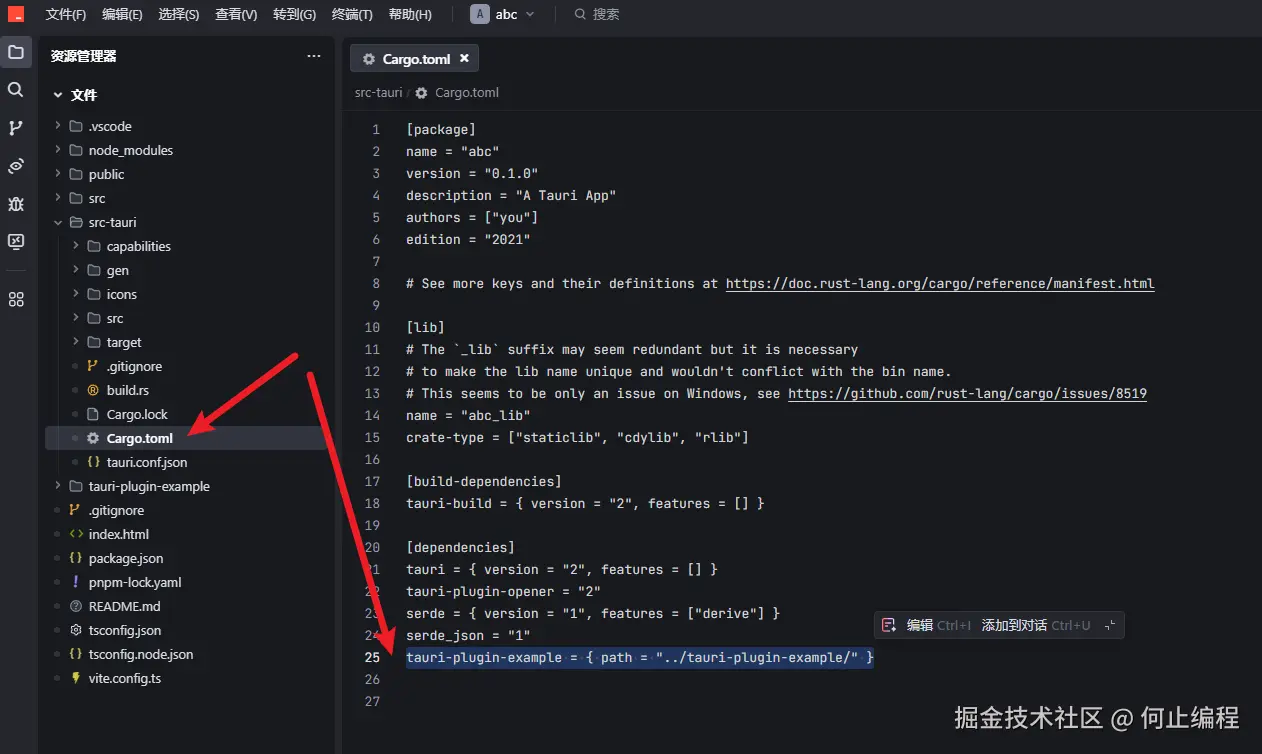Click tauri.conf.json braces file icon
The image size is (1262, 754).
(93, 462)
